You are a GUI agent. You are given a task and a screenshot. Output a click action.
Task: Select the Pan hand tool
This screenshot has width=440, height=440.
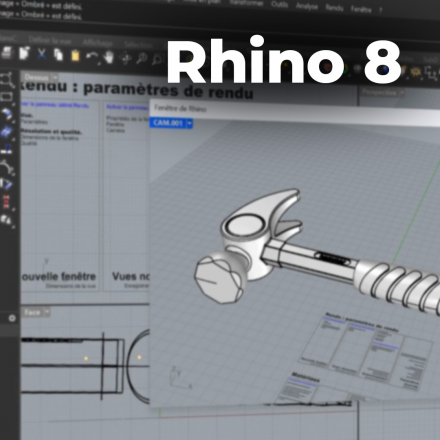[x=109, y=57]
